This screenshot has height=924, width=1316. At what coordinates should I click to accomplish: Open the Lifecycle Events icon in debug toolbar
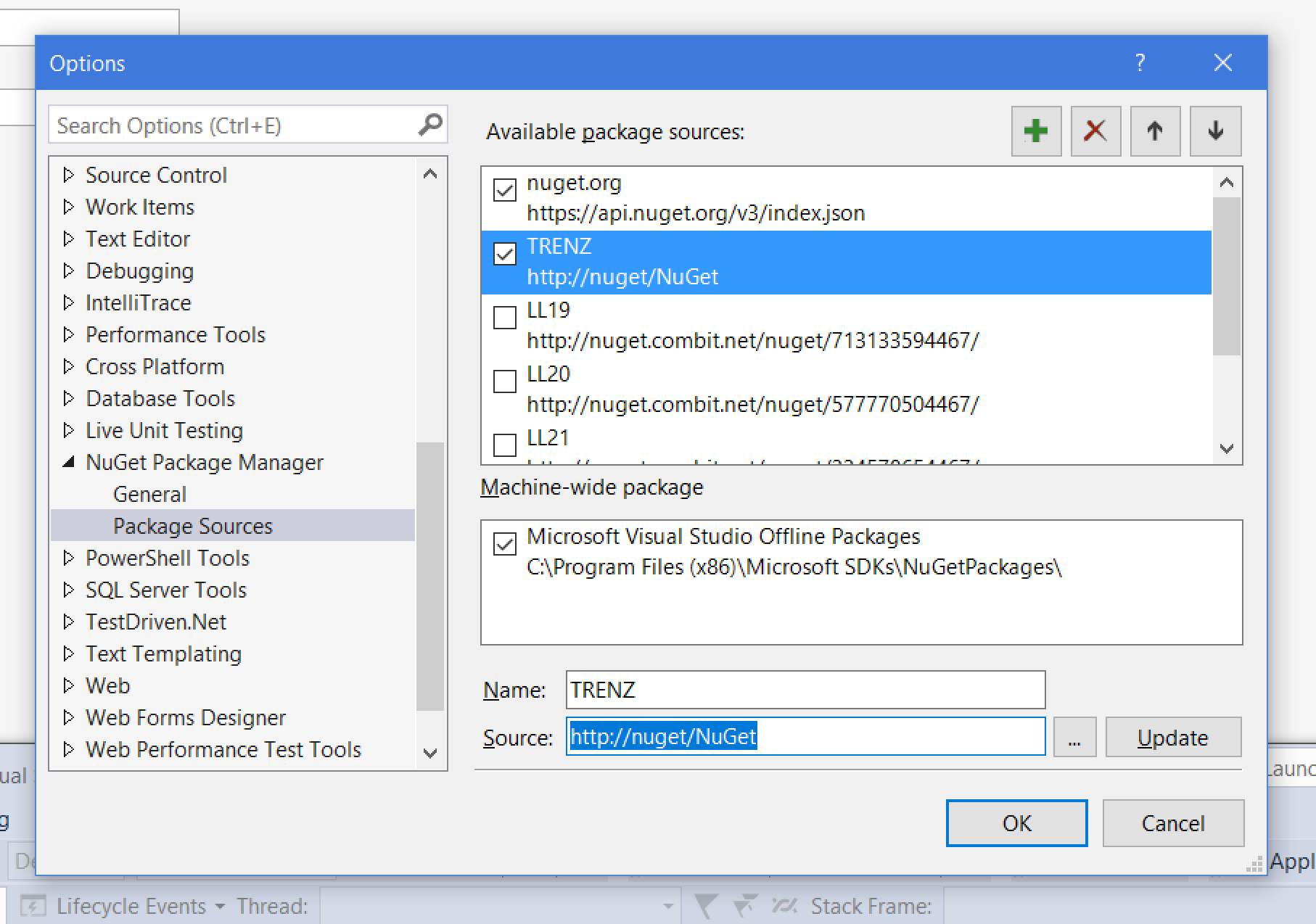pyautogui.click(x=33, y=906)
